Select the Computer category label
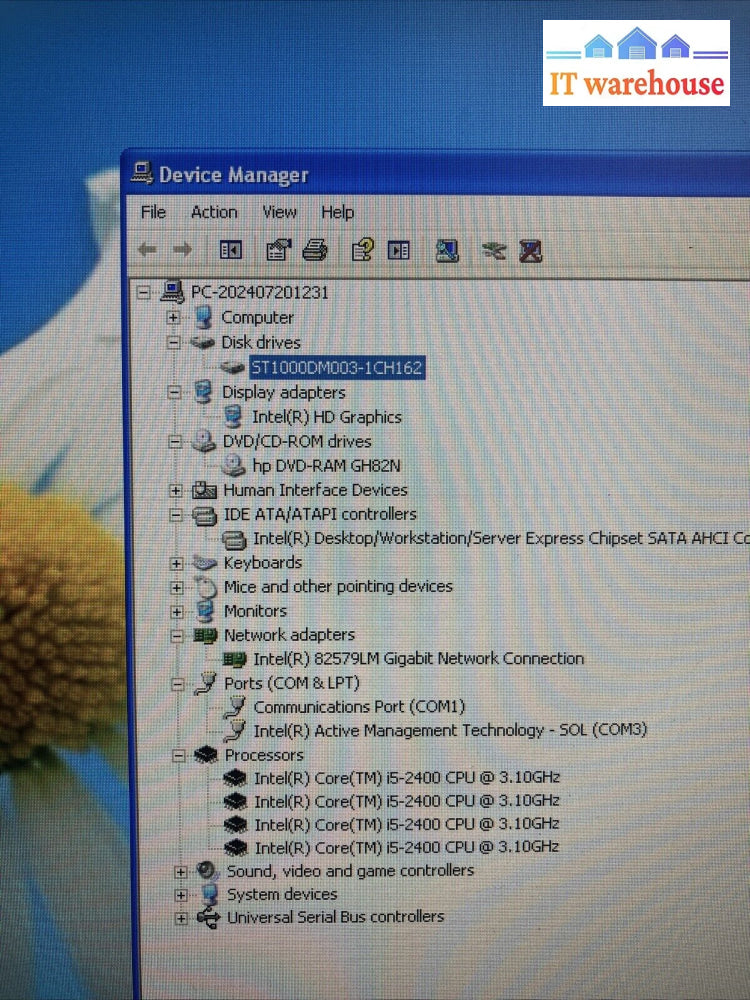The image size is (750, 1000). 257,317
